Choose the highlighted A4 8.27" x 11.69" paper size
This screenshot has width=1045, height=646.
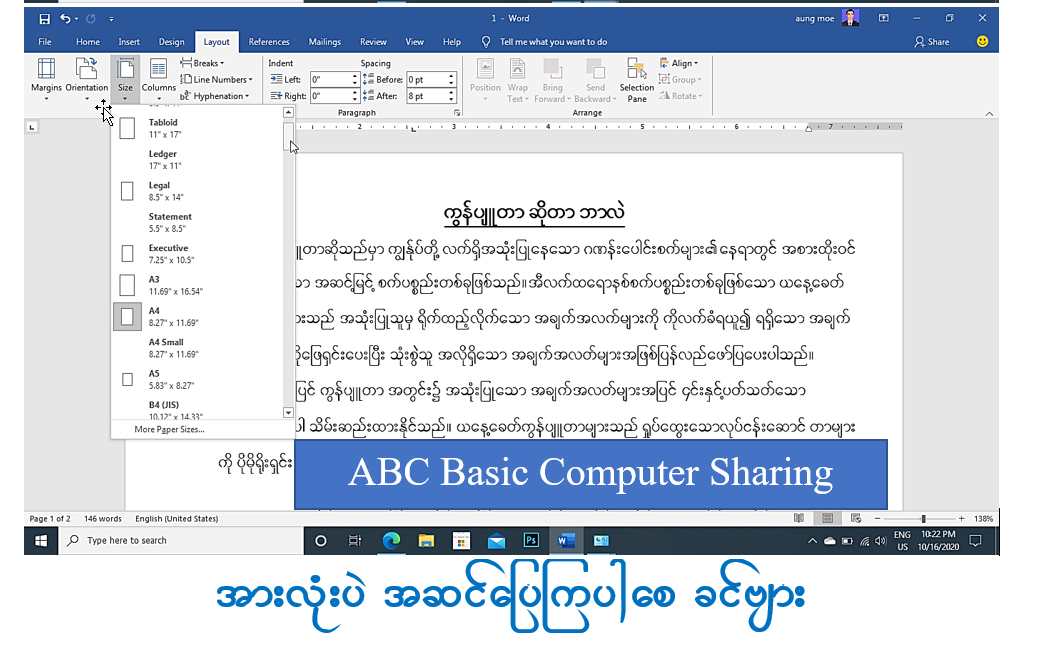tap(197, 316)
